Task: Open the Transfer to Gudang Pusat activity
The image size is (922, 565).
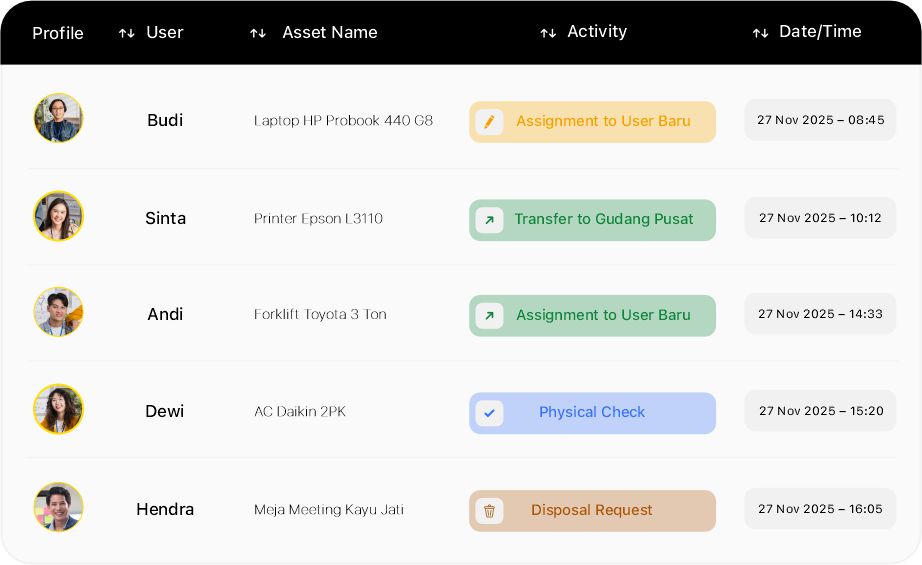Action: point(603,220)
